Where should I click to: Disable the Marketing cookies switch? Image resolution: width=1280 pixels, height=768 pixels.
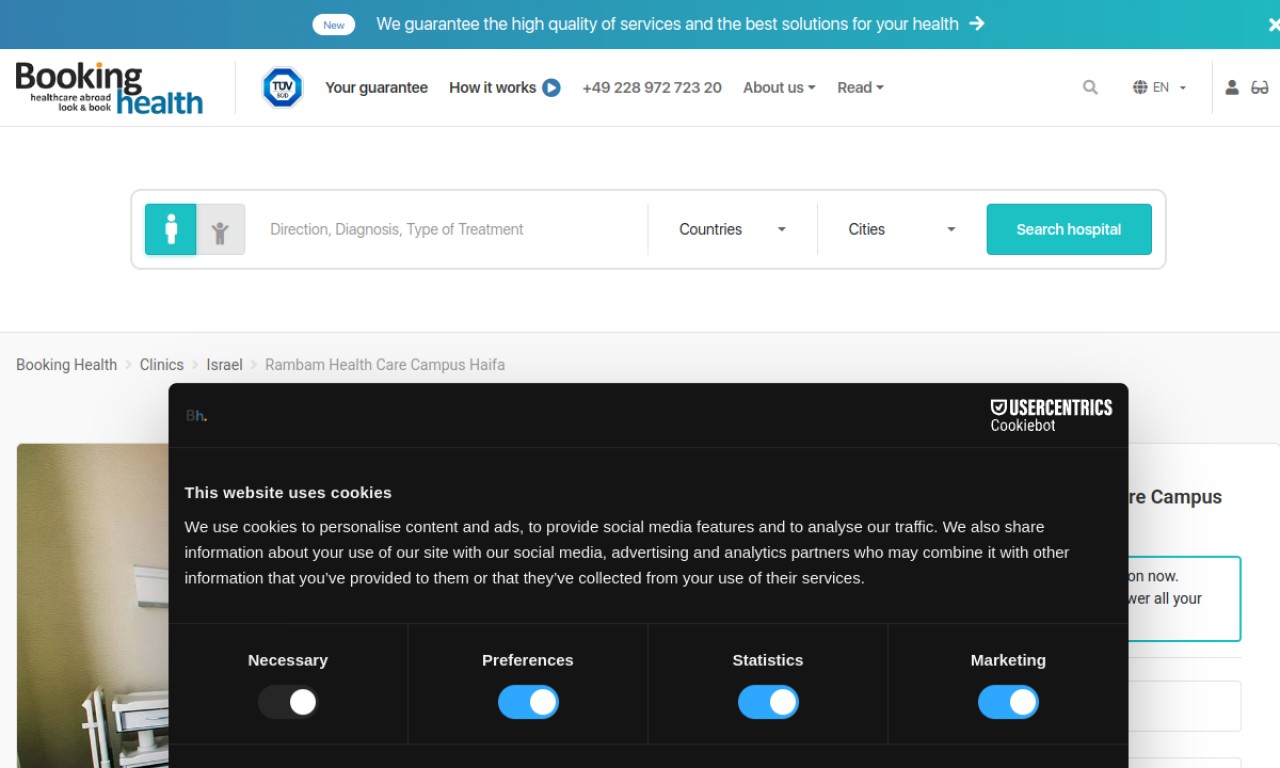1008,702
